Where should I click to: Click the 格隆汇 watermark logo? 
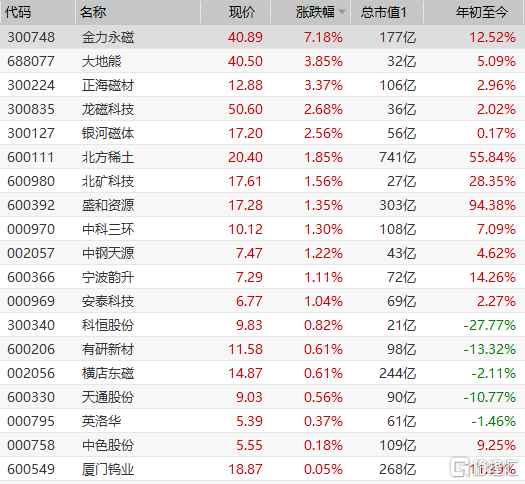tap(484, 467)
